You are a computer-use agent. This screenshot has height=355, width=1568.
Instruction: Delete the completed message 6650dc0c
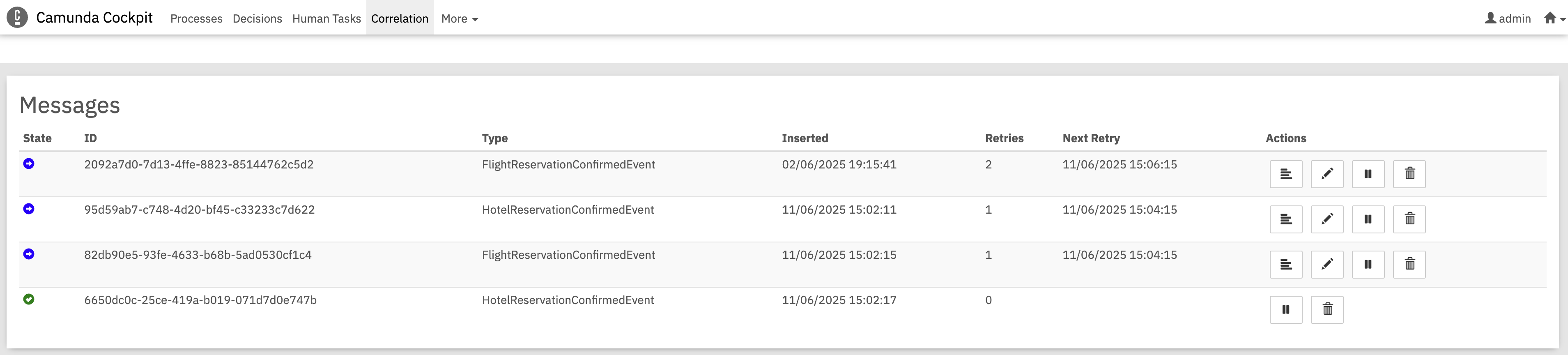tap(1327, 309)
